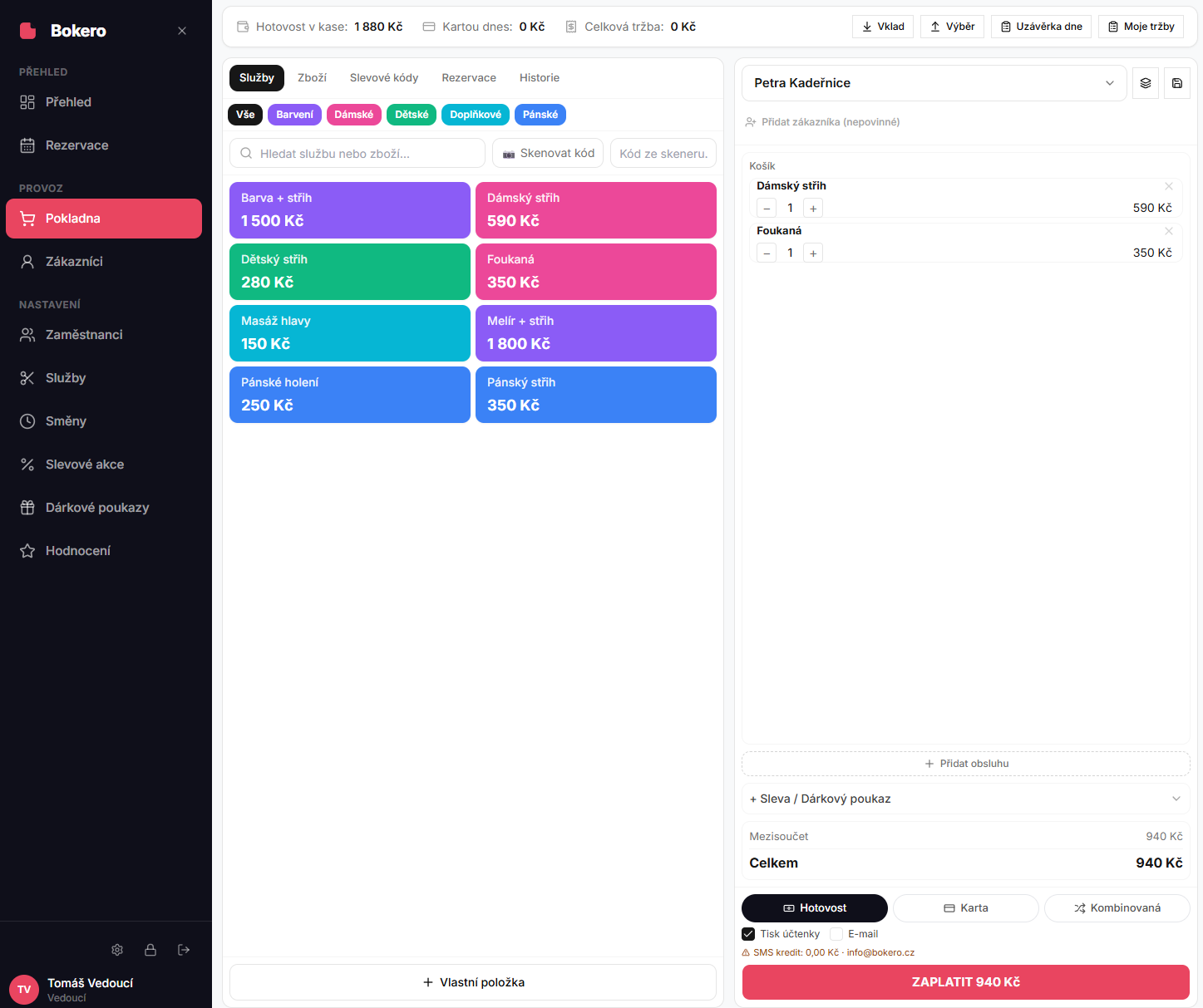1203x1008 pixels.
Task: Open the Historie tab
Action: pyautogui.click(x=540, y=78)
